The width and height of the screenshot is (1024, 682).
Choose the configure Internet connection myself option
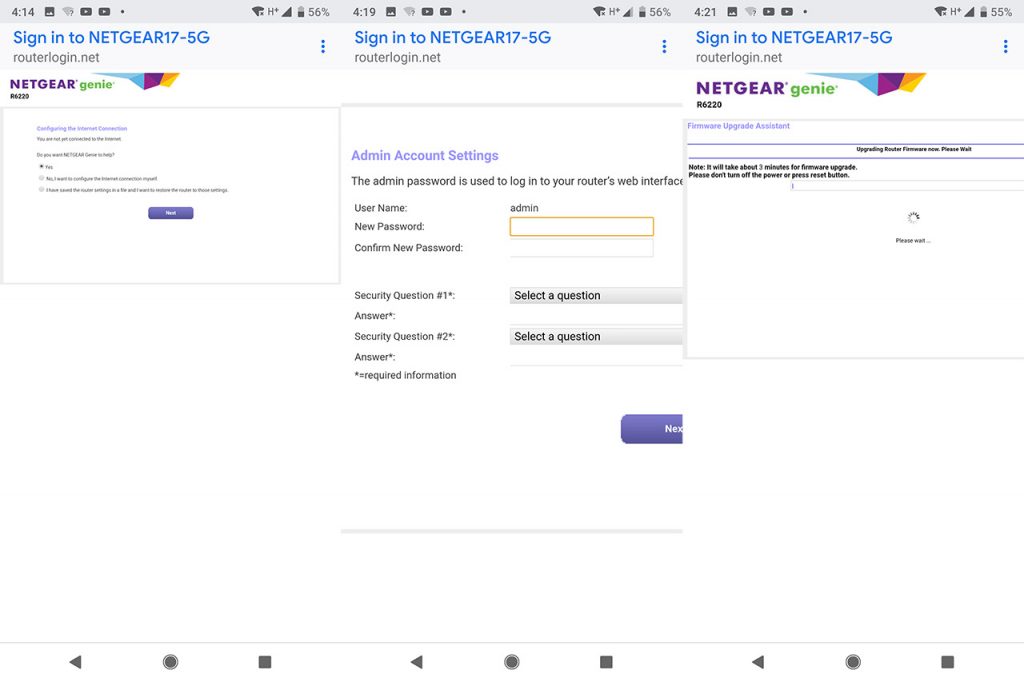41,178
